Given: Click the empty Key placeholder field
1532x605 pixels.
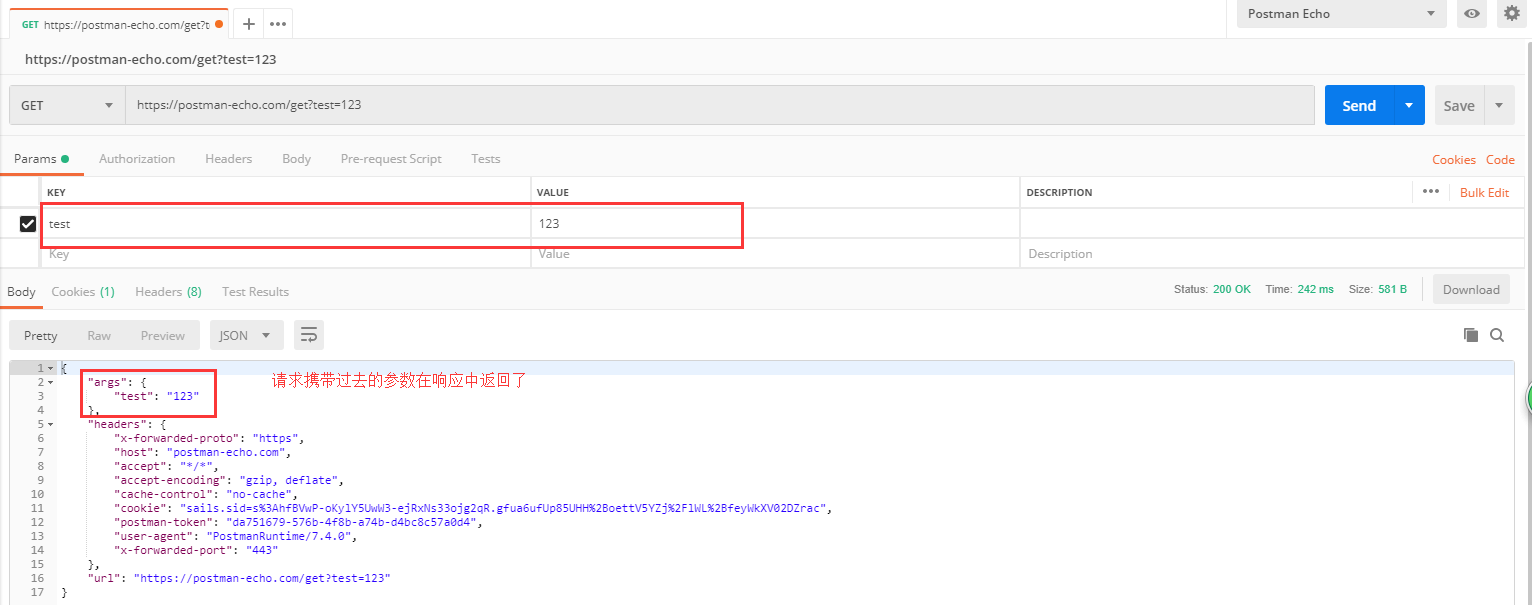Looking at the screenshot, I should pos(285,254).
